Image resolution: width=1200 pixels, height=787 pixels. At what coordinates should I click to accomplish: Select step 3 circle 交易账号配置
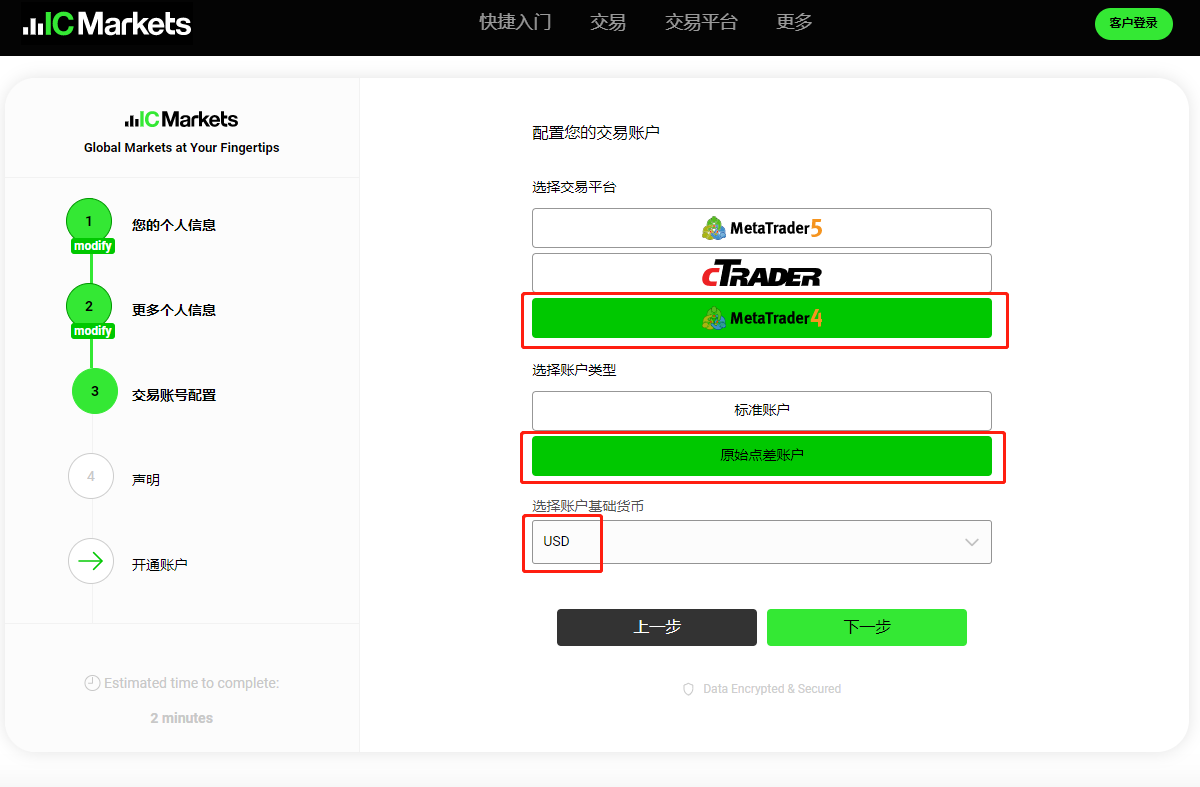95,391
